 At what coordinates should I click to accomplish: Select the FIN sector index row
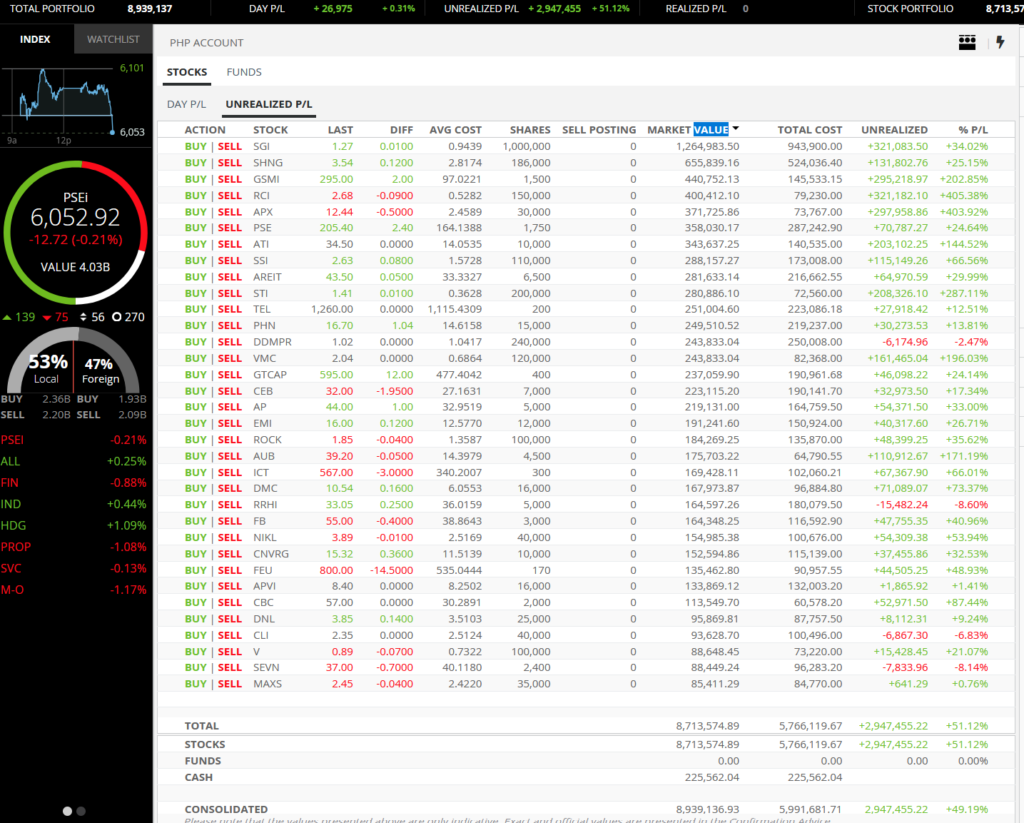[x=75, y=482]
